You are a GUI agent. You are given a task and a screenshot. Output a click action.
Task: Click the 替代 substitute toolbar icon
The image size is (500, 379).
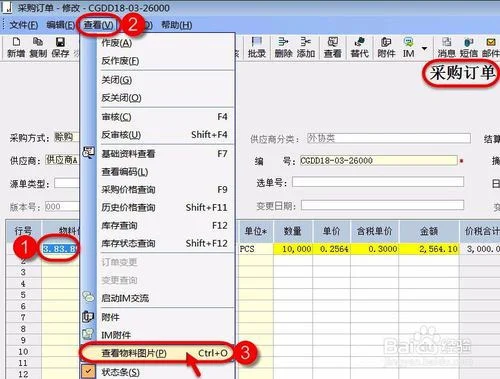pyautogui.click(x=359, y=47)
